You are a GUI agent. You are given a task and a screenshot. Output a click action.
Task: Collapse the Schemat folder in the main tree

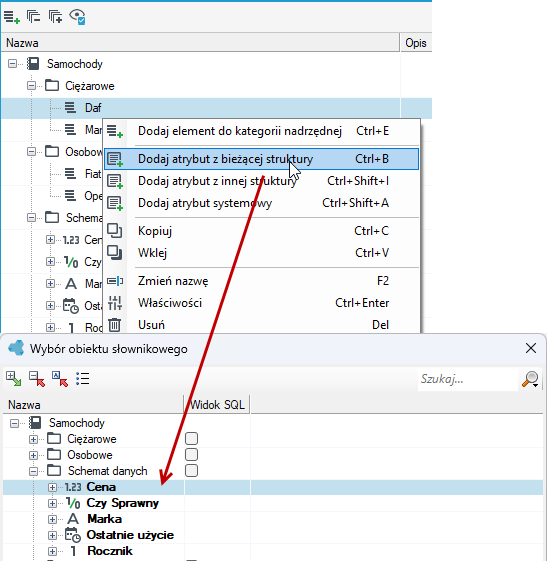click(31, 218)
